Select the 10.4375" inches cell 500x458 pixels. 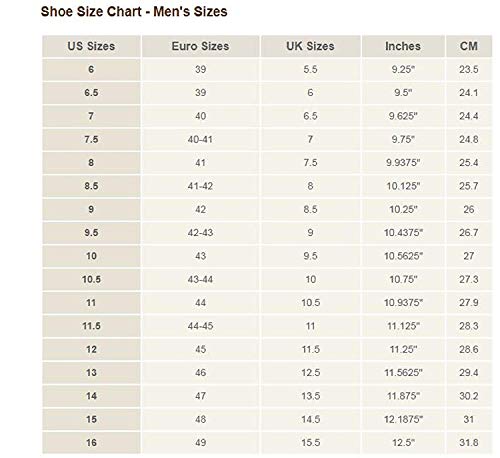click(403, 233)
